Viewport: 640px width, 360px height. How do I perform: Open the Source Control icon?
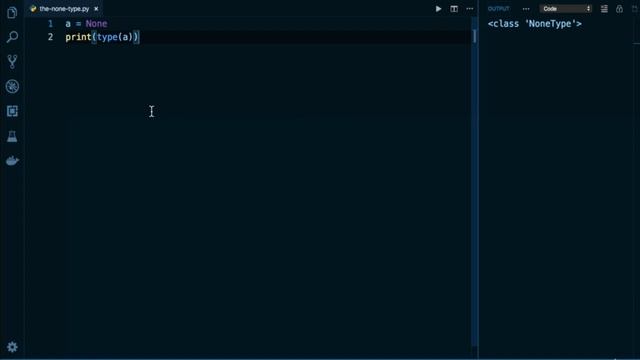(12, 62)
